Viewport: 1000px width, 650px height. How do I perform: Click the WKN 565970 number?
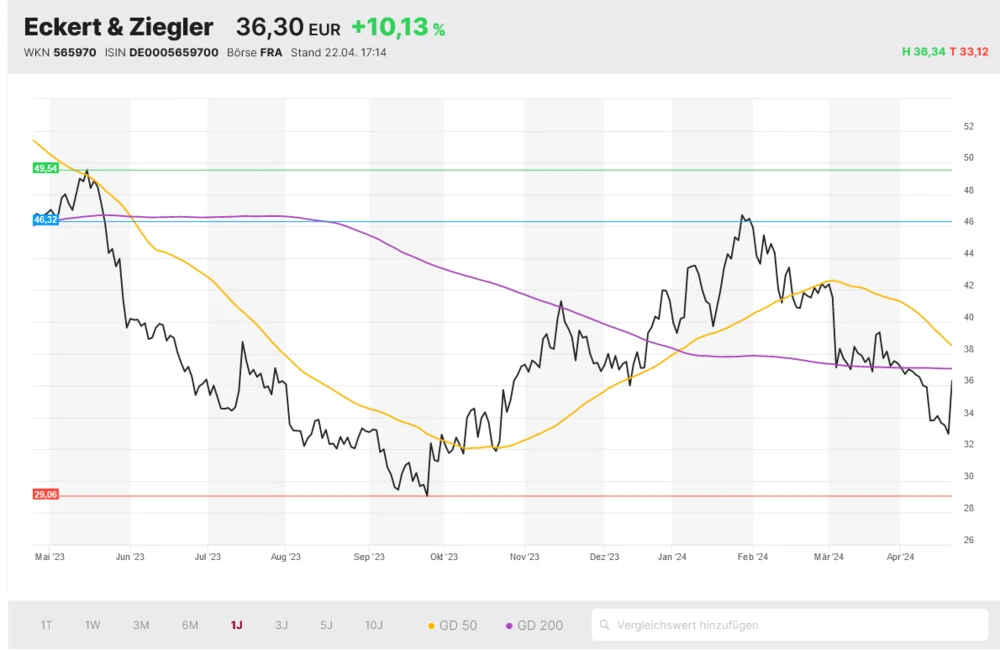(75, 52)
